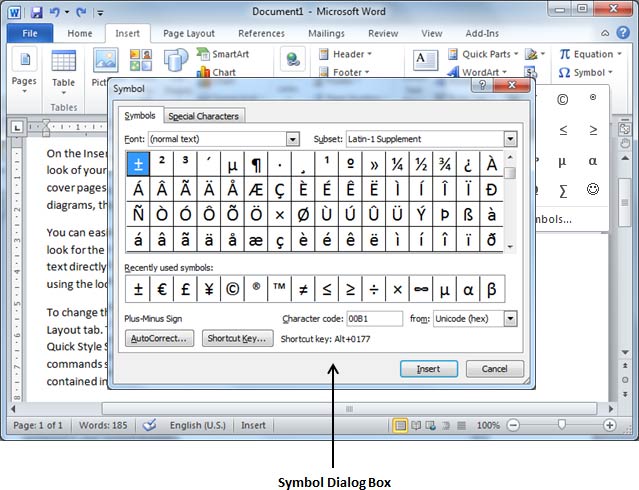Expand the Font dropdown in Symbol dialog
639x490 pixels.
(293, 139)
